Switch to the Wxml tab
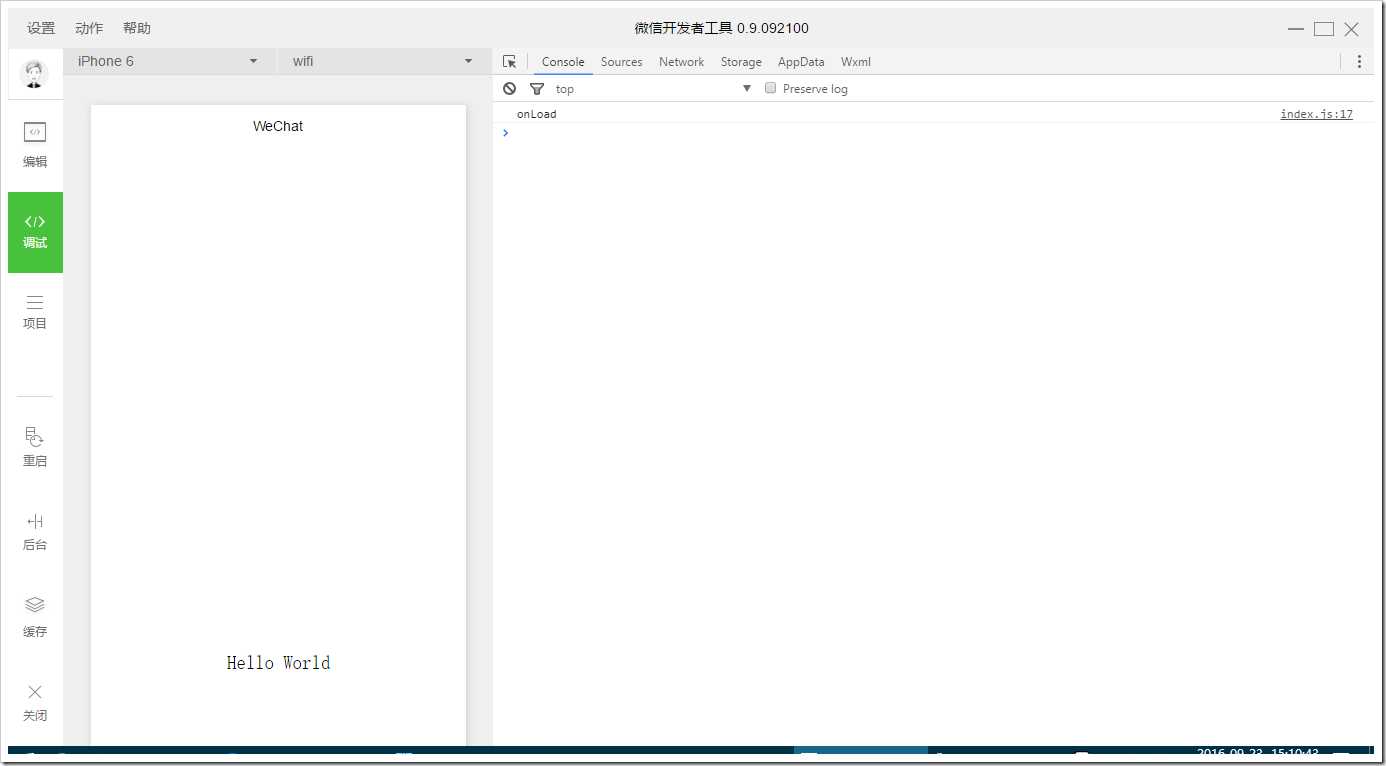This screenshot has height=766, width=1386. 856,61
